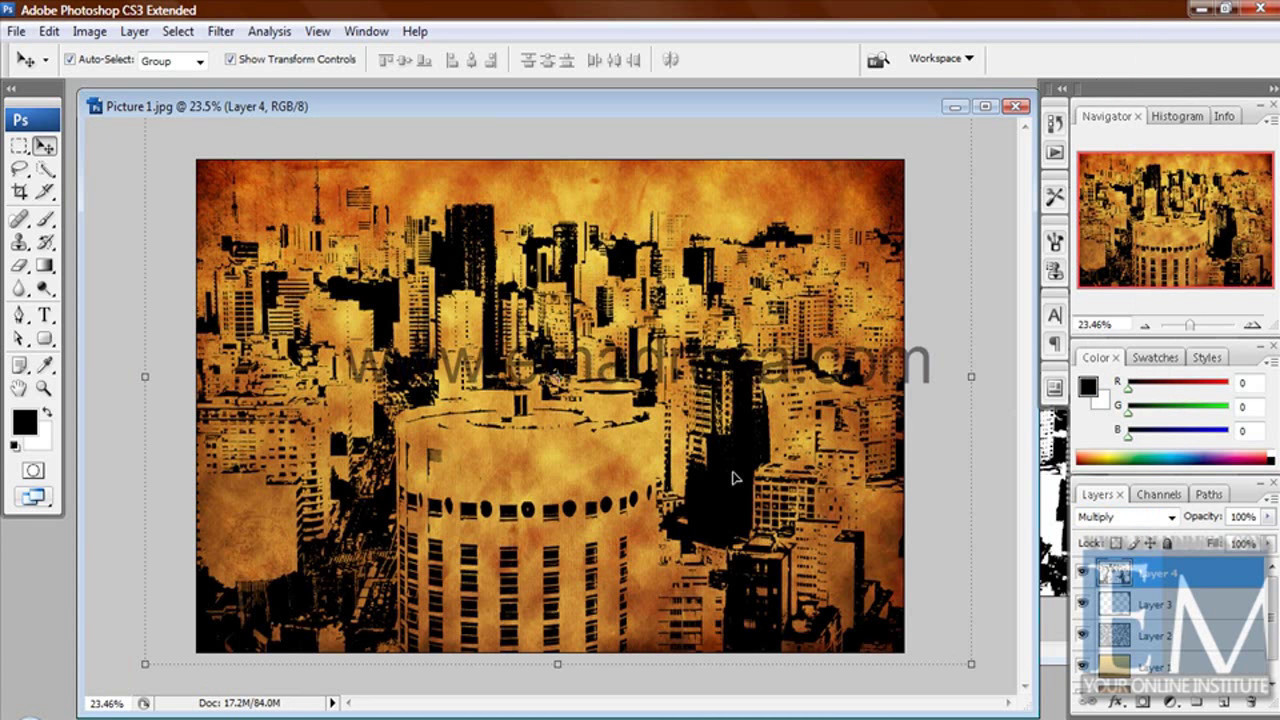Open the Workspace dropdown menu

click(x=940, y=59)
